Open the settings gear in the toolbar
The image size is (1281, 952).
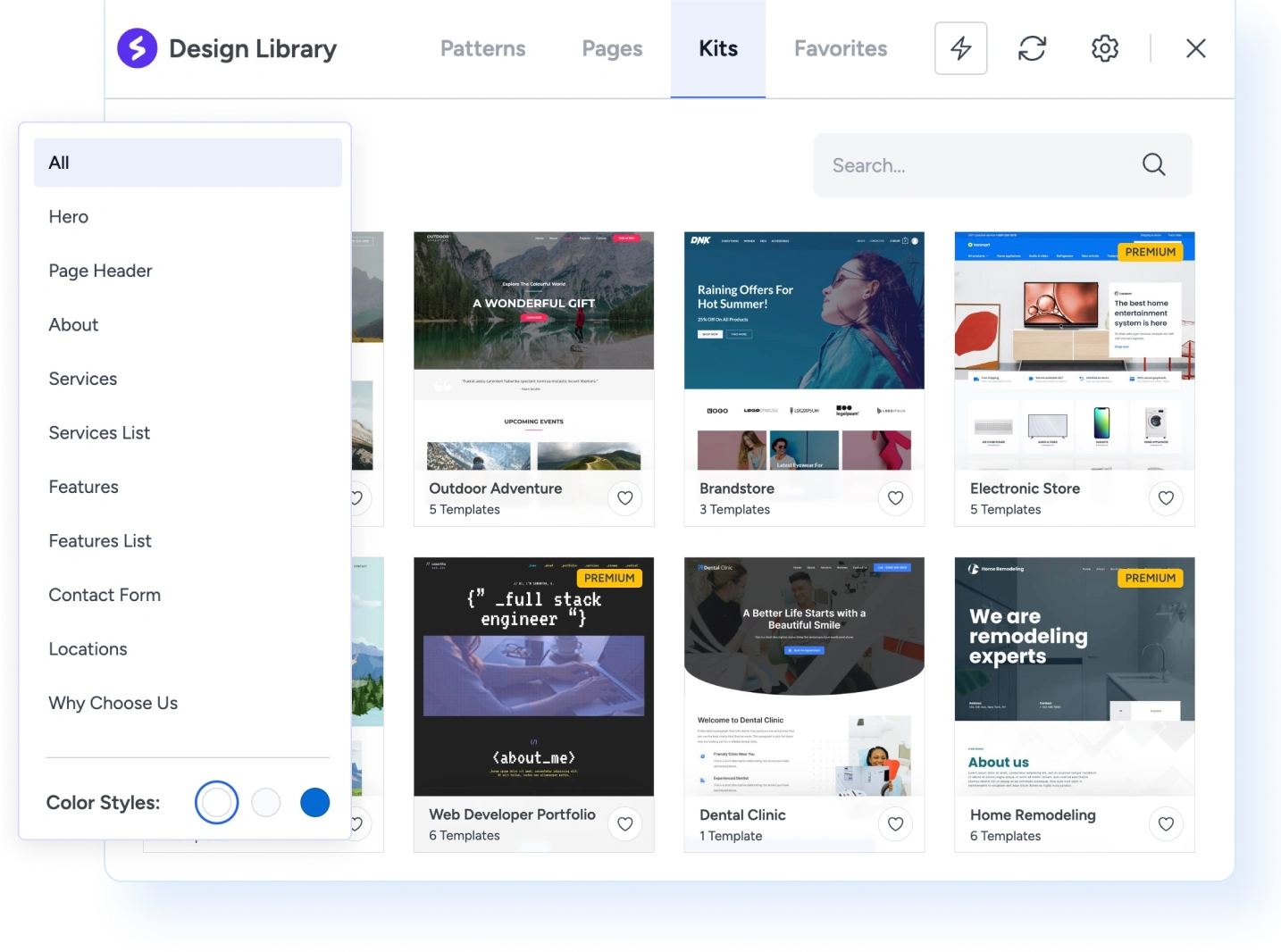point(1103,48)
